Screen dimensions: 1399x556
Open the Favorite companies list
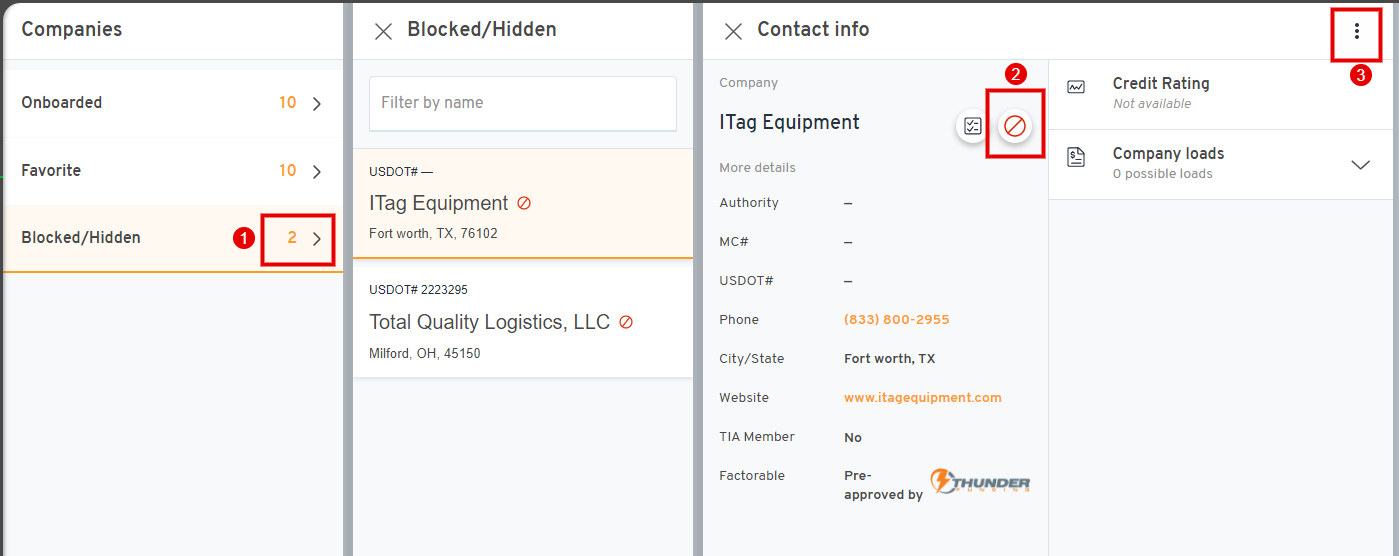pyautogui.click(x=172, y=171)
